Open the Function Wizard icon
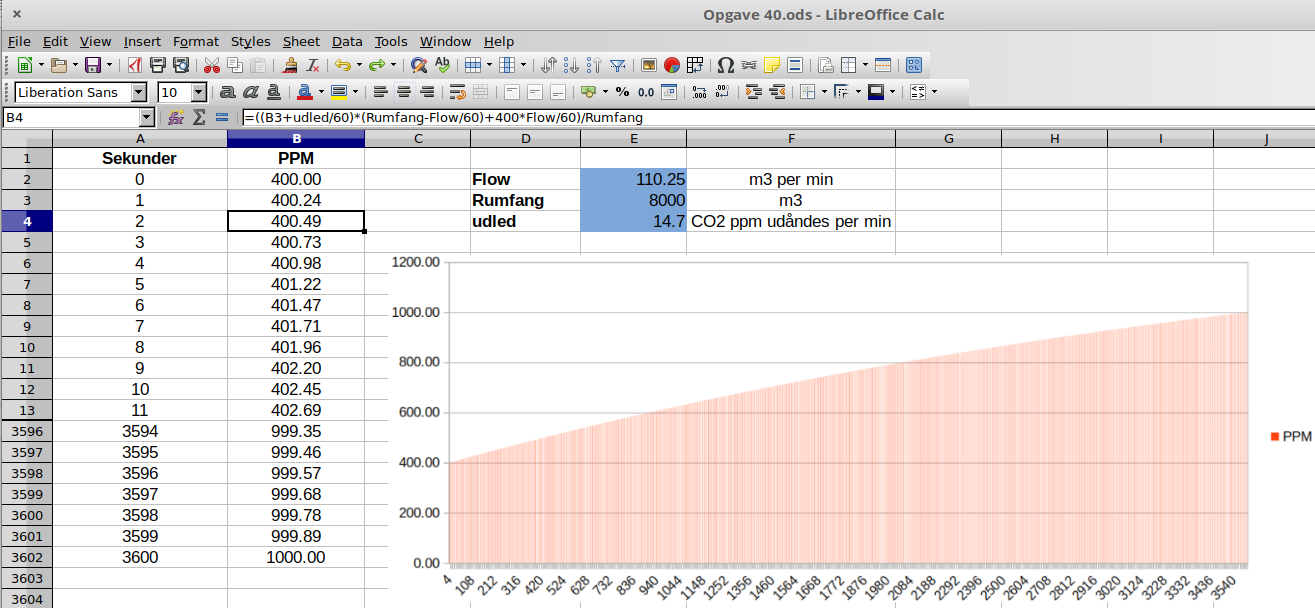The image size is (1315, 608). (x=176, y=117)
